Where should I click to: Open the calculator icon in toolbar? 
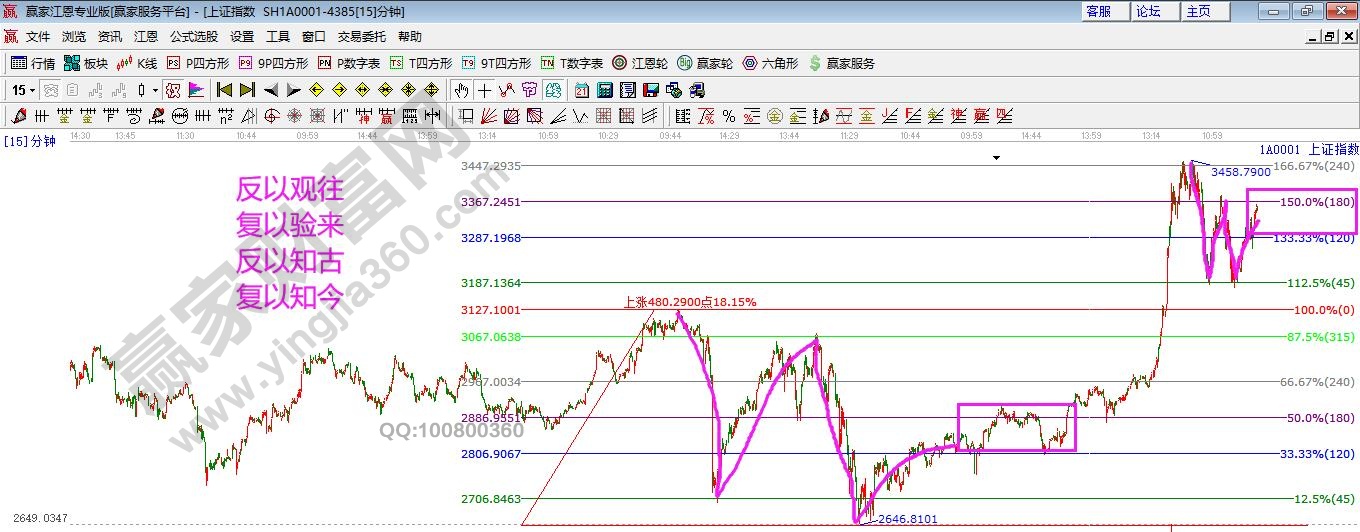[x=604, y=90]
